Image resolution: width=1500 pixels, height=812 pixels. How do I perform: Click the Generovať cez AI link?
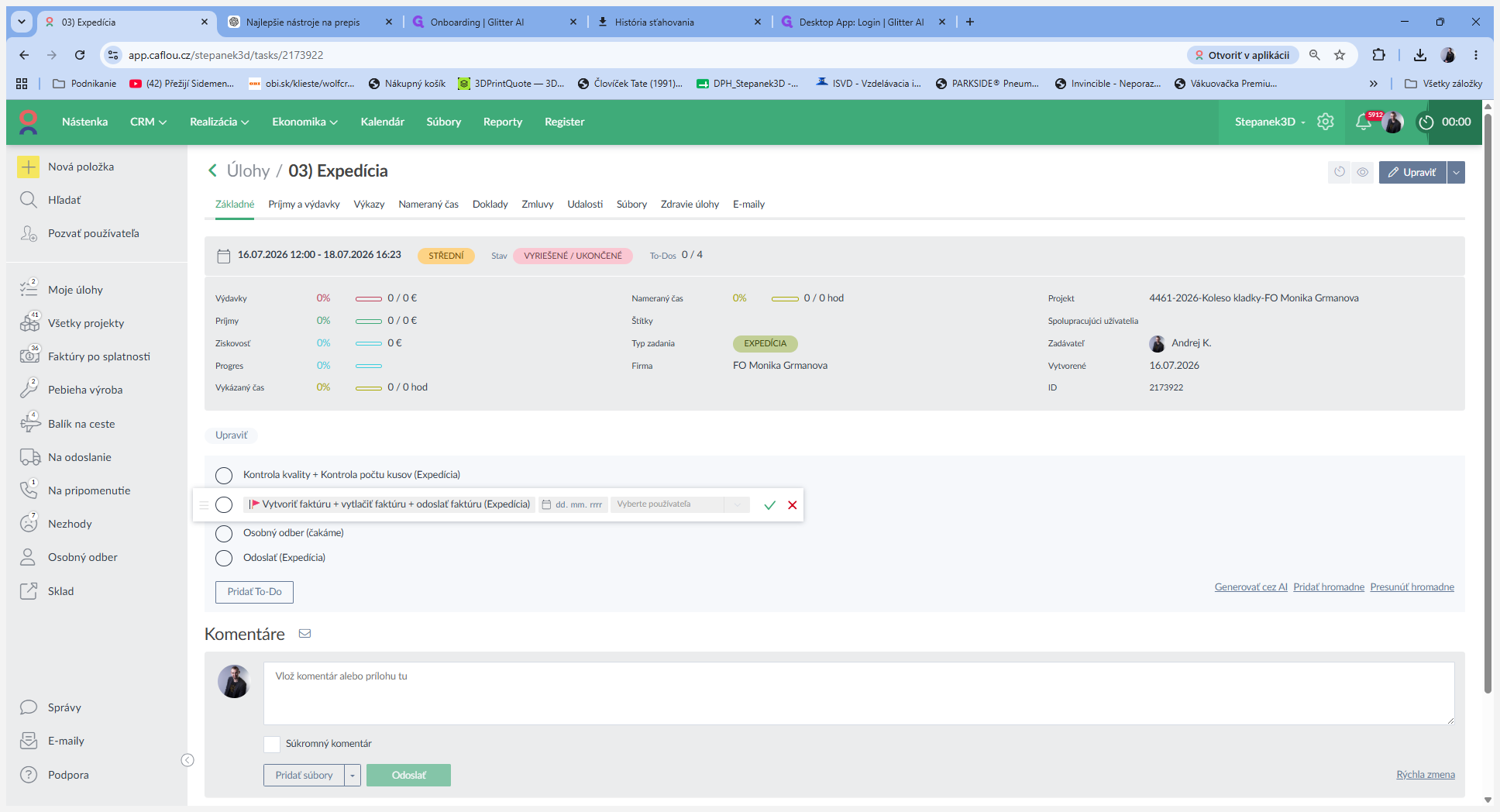1251,587
